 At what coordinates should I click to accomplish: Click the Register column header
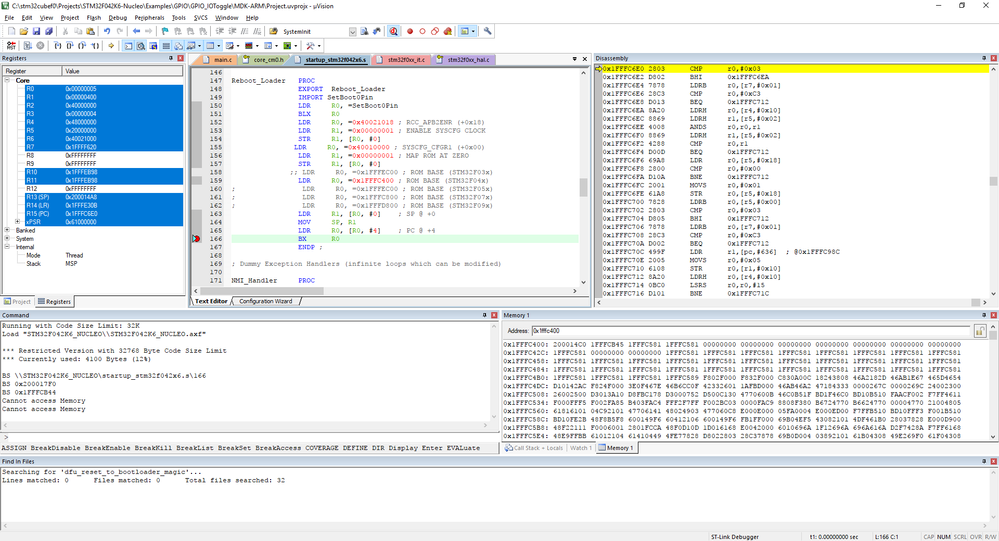click(32, 71)
